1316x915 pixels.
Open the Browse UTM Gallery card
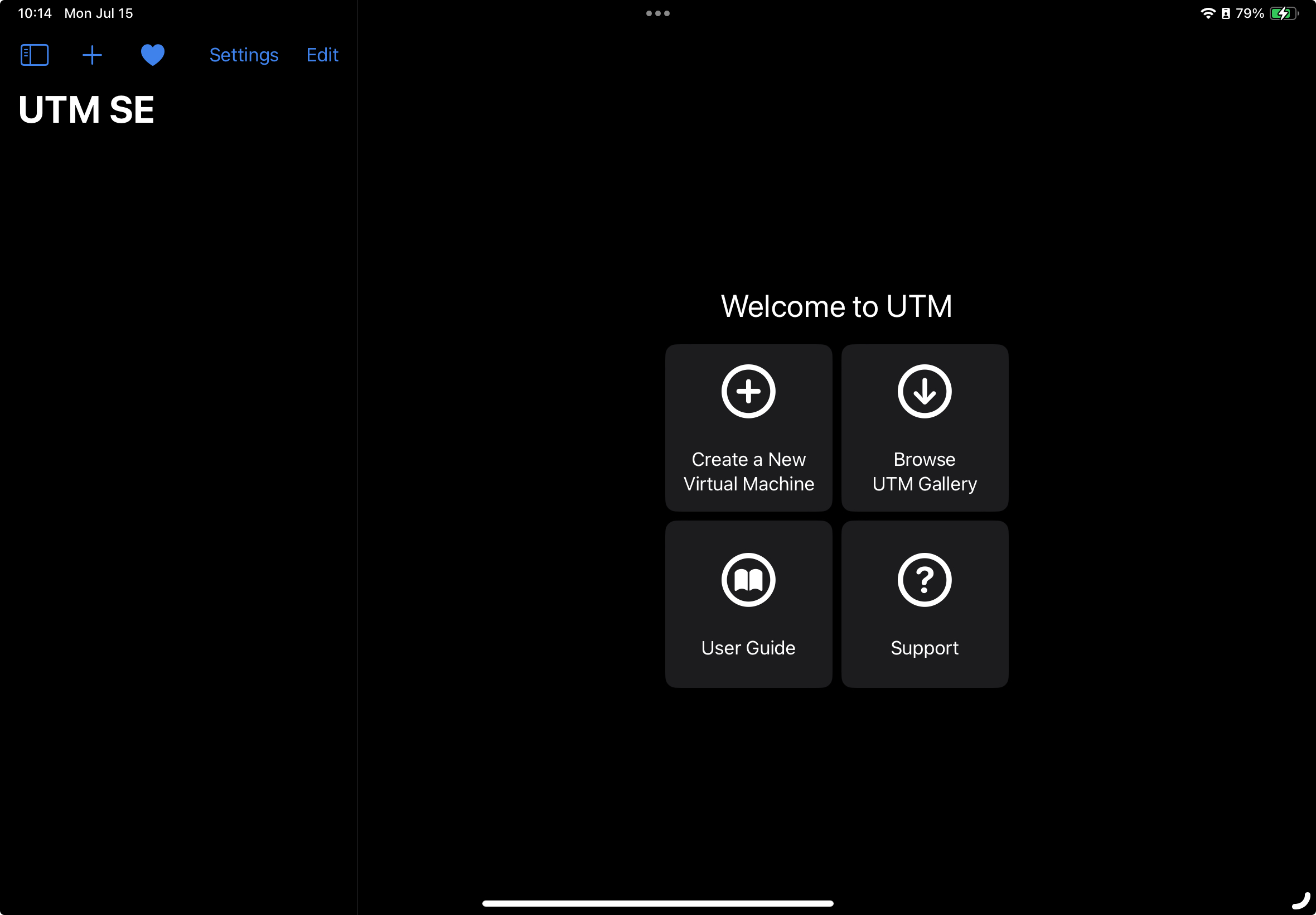(x=925, y=428)
